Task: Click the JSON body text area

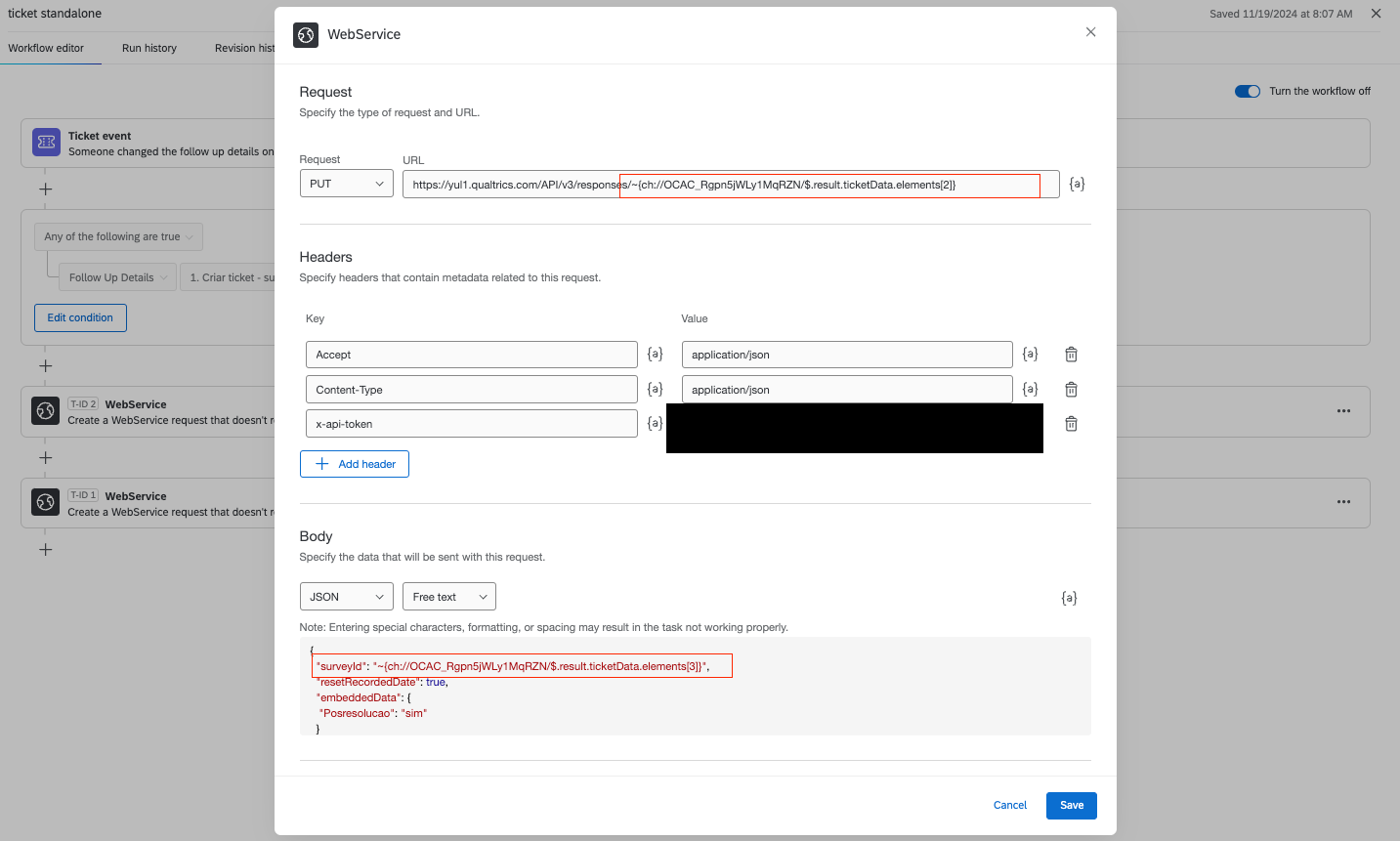Action: tap(696, 687)
